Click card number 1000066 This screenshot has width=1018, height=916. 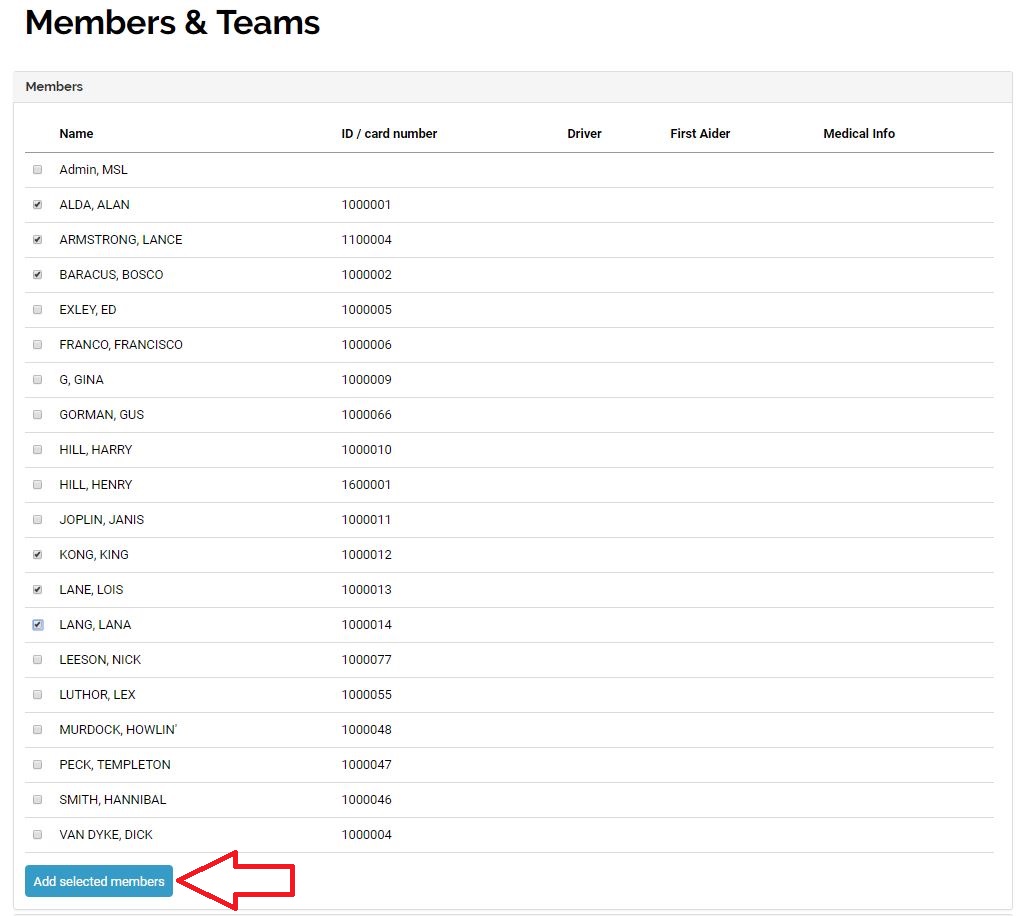click(366, 415)
